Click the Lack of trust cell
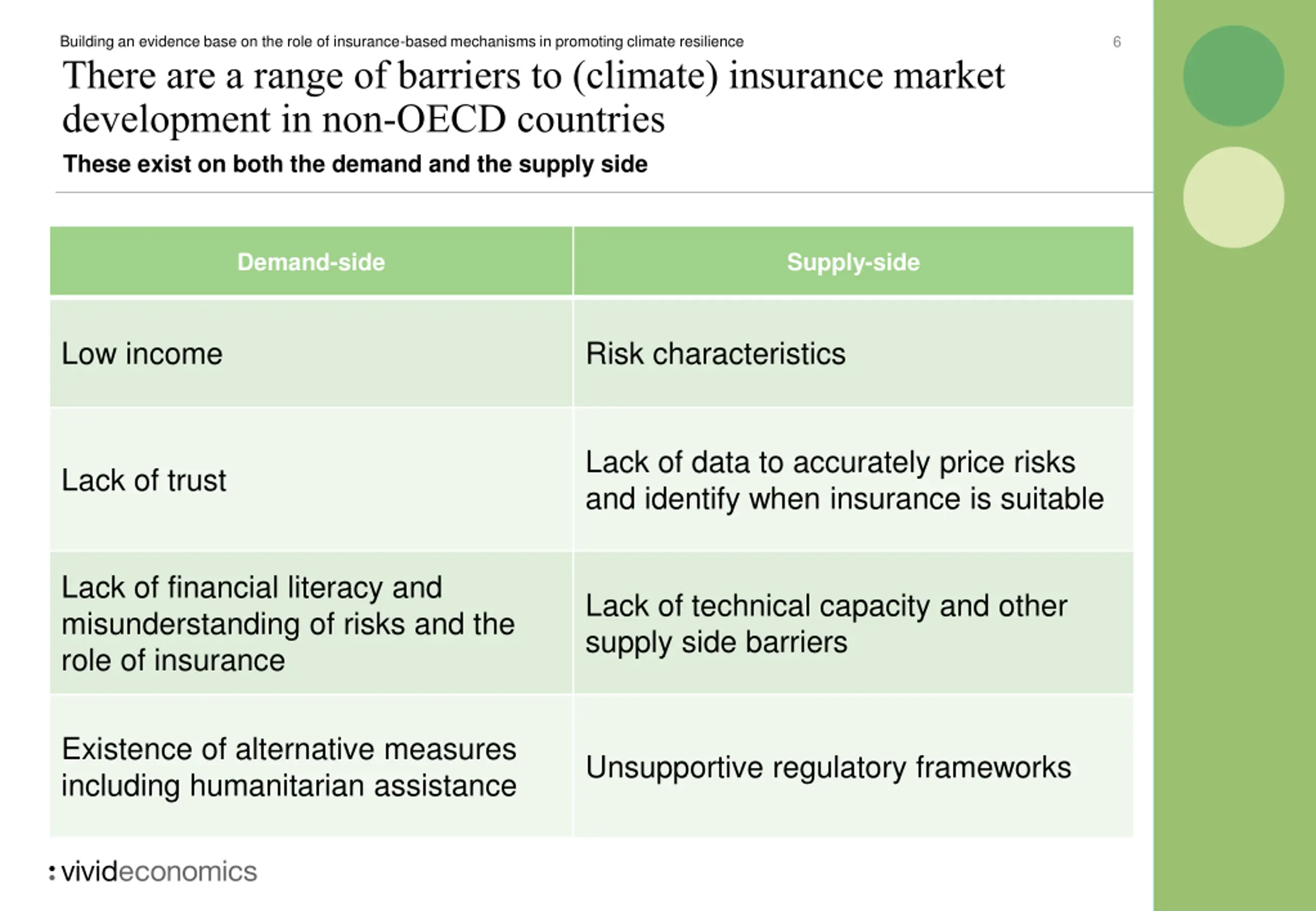This screenshot has height=911, width=1316. 311,480
